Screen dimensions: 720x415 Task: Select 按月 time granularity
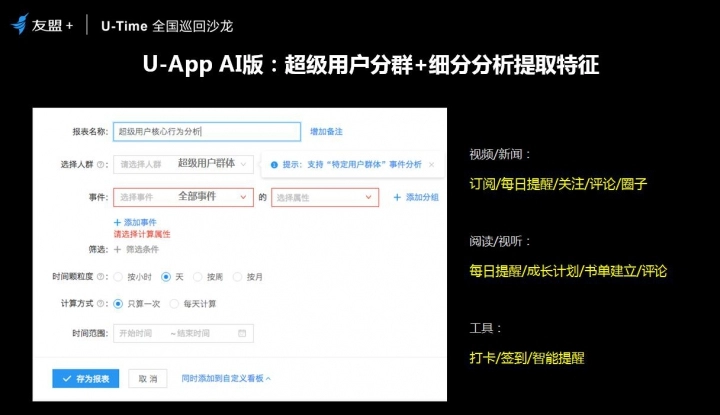click(239, 276)
